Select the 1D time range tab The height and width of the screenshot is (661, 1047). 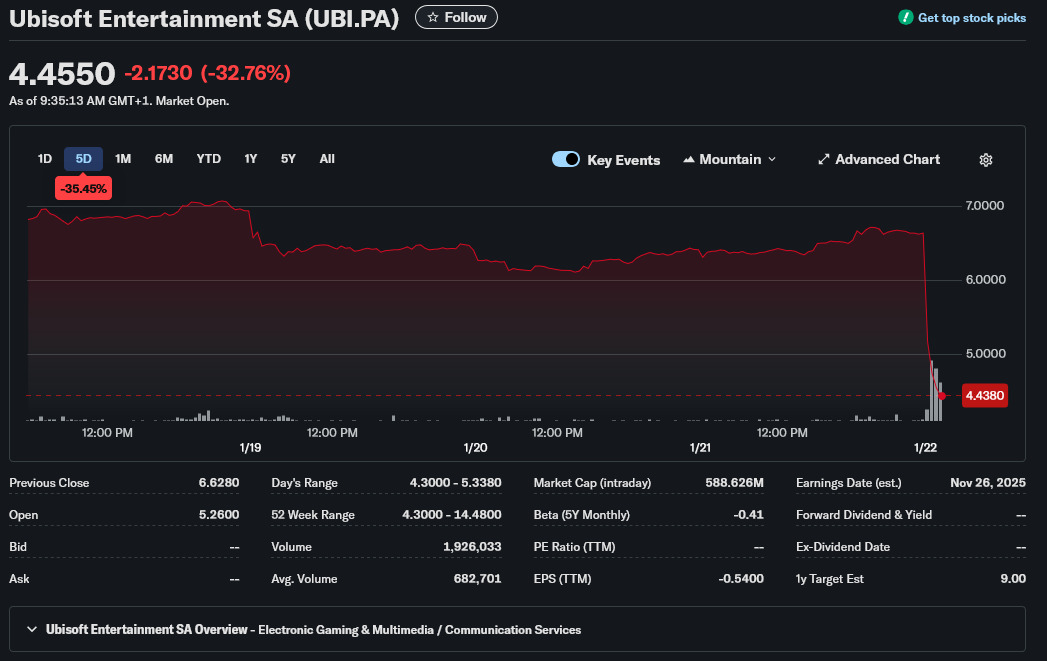click(45, 159)
